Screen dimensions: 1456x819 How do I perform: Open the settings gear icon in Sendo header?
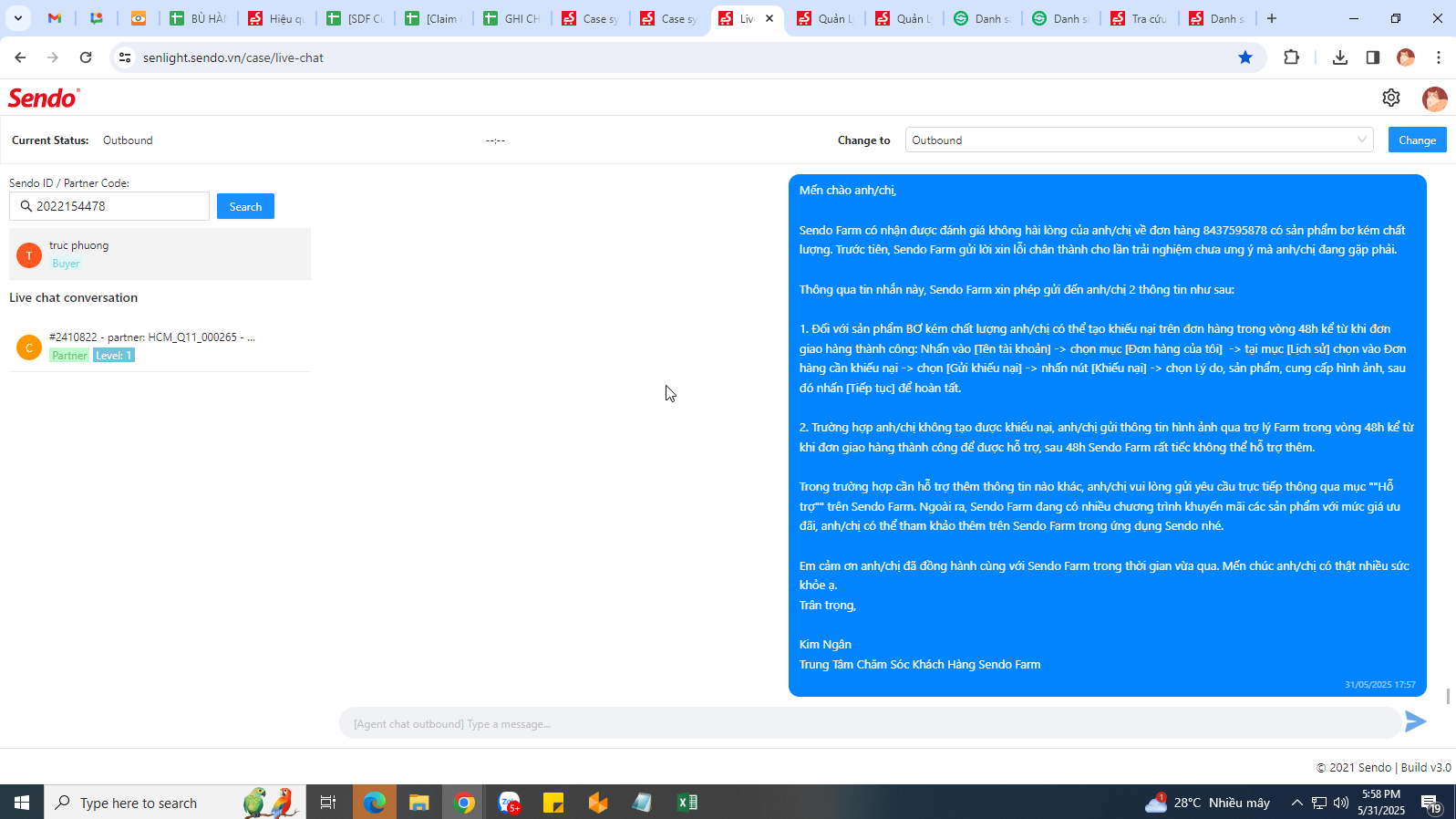tap(1391, 98)
